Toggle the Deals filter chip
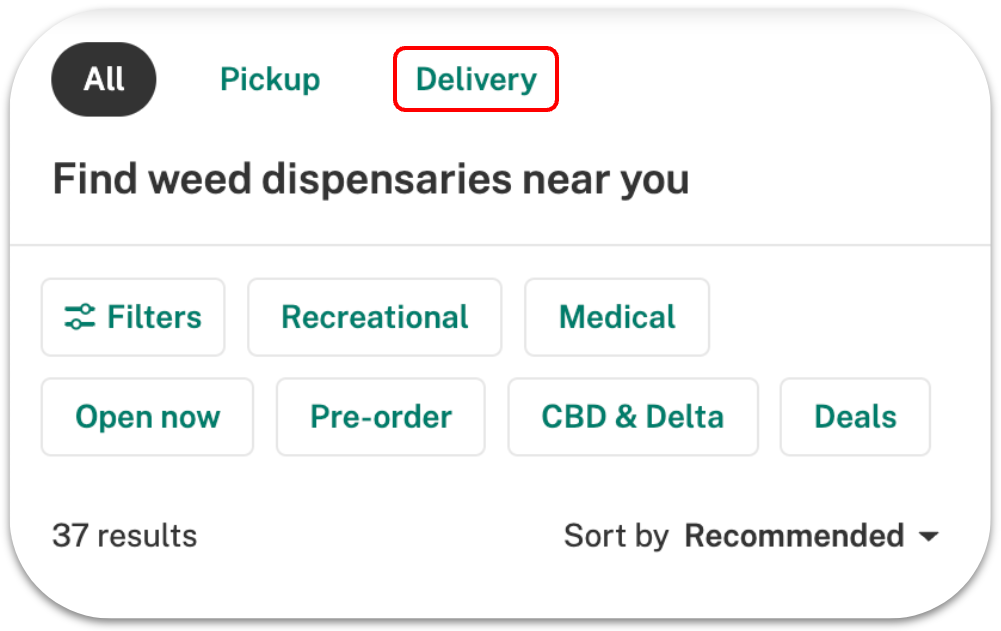1001x631 pixels. (855, 416)
